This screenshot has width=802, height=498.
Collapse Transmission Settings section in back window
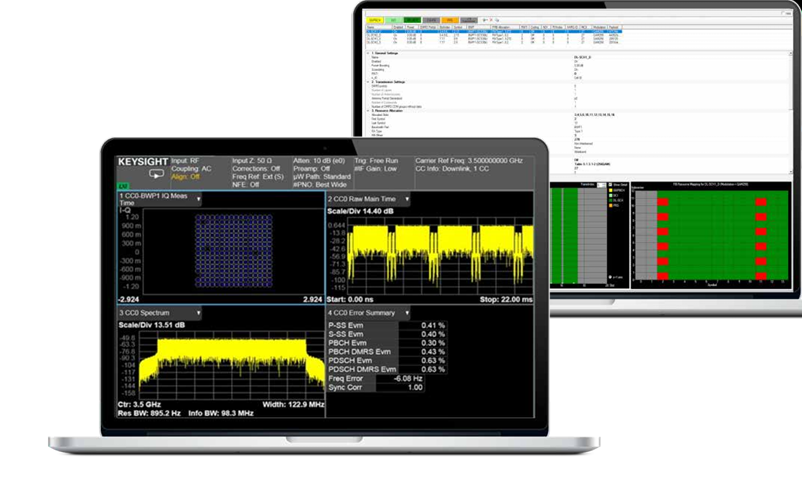click(x=368, y=82)
